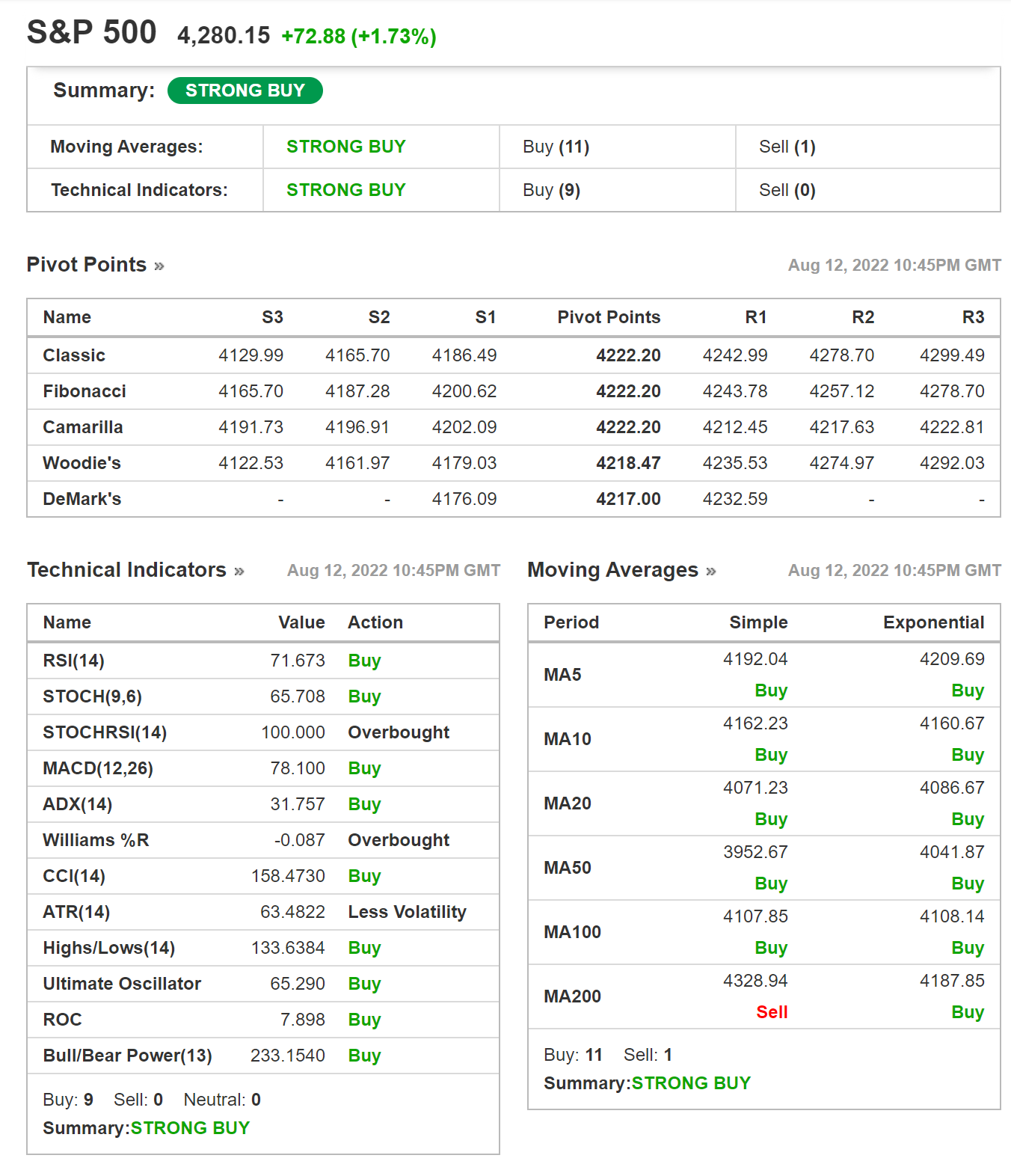Click DeMark's pivot point value 4217.00
Screen dimensions: 1011x1176
click(627, 499)
